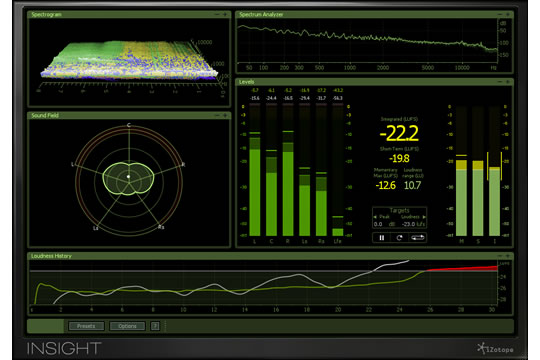Click the Short Term reading -19.8
The image size is (540, 360).
click(x=399, y=158)
